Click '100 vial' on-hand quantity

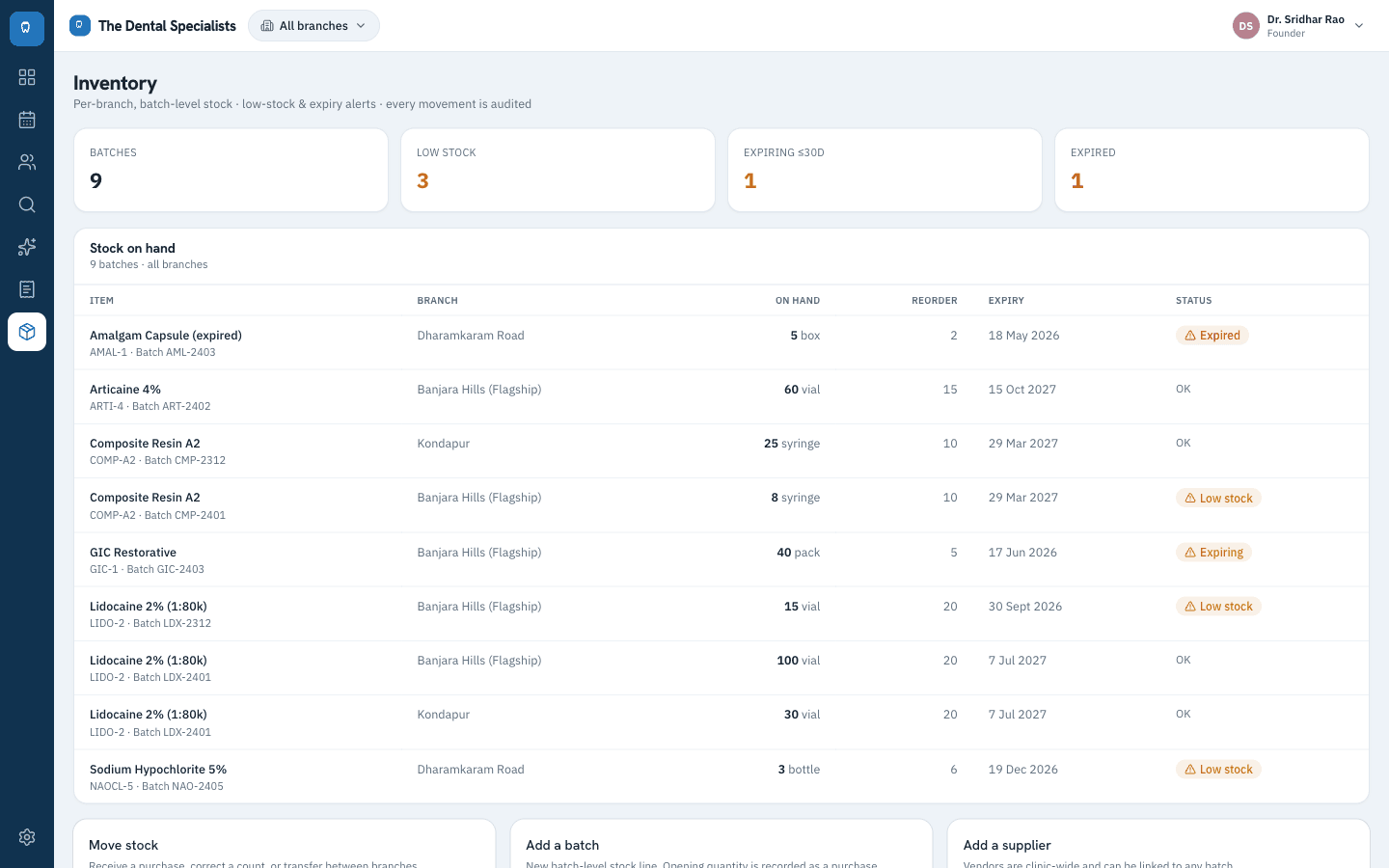click(799, 661)
